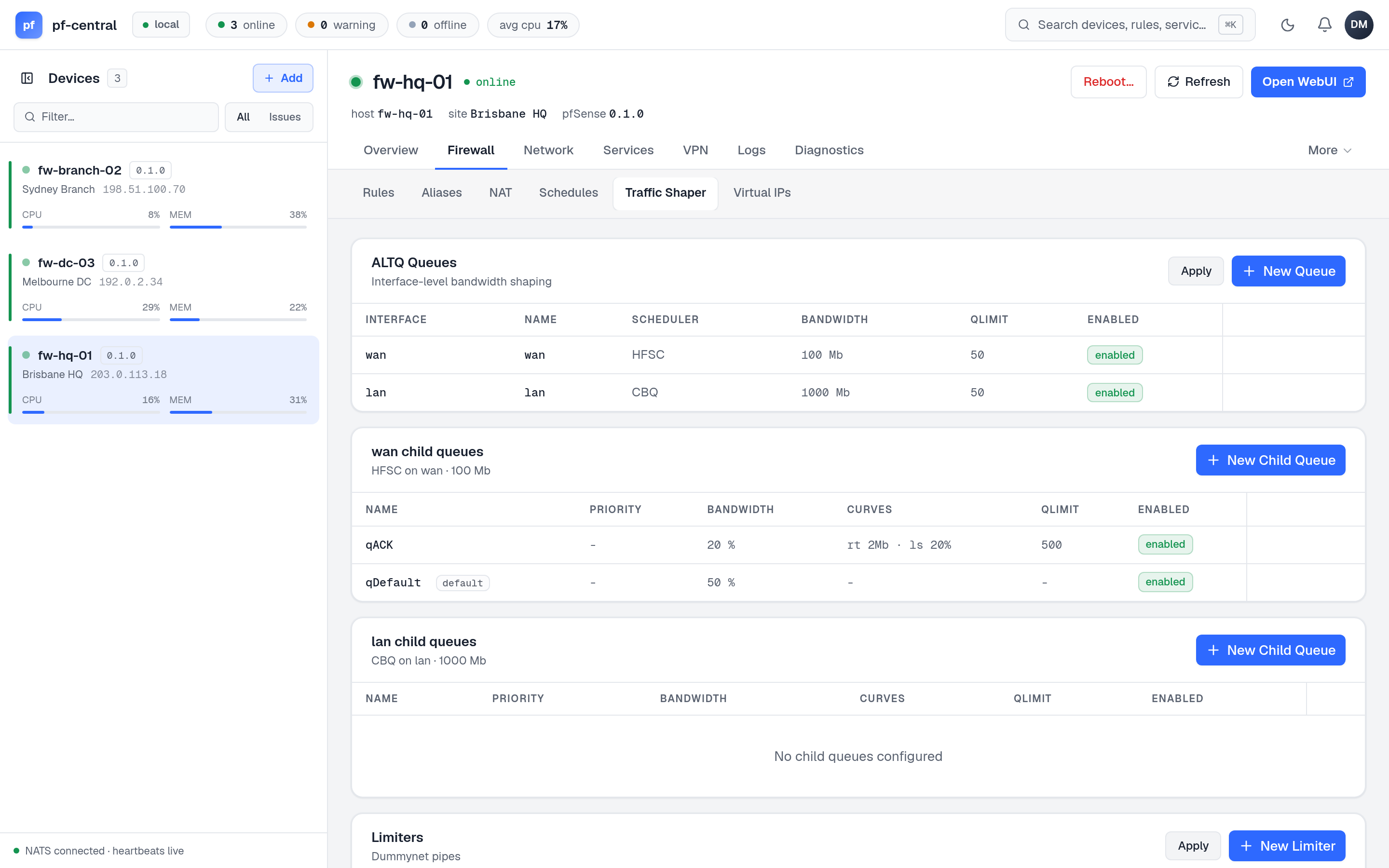This screenshot has height=868, width=1389.
Task: Switch to the Services tab
Action: point(628,150)
